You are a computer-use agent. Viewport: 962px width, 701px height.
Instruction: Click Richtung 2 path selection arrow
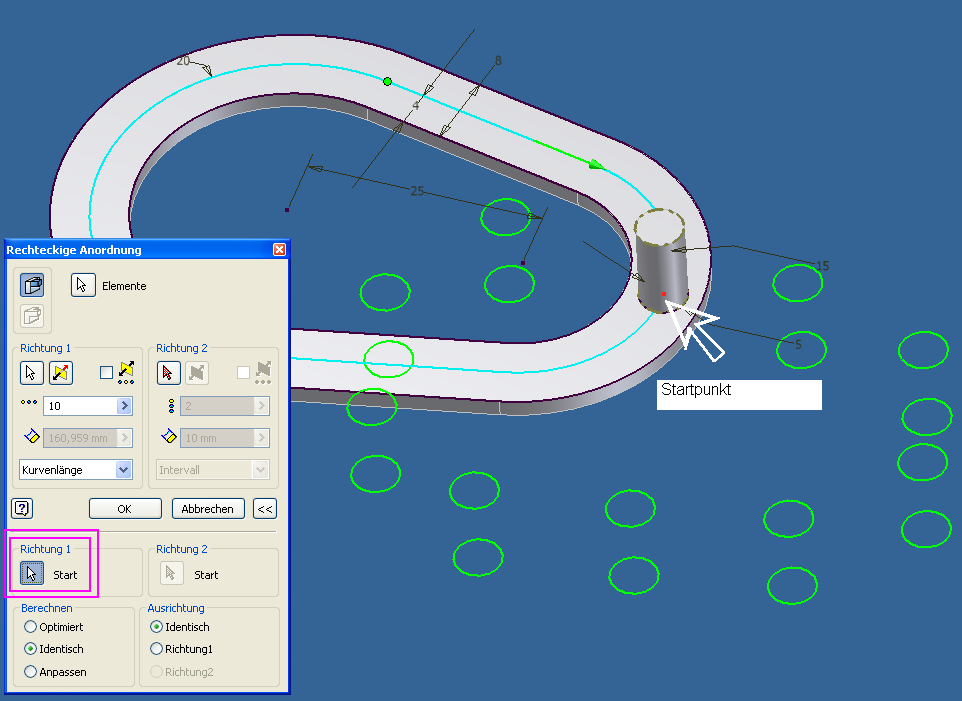coord(169,373)
